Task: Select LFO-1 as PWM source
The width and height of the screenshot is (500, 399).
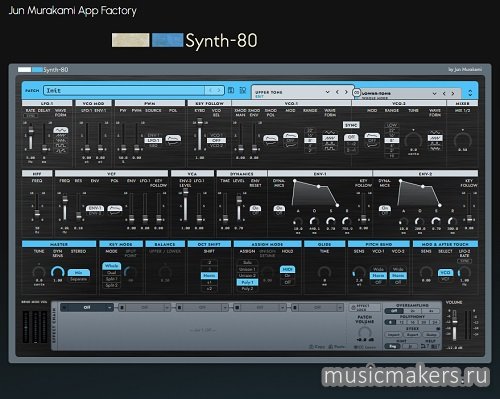Action: (153, 140)
